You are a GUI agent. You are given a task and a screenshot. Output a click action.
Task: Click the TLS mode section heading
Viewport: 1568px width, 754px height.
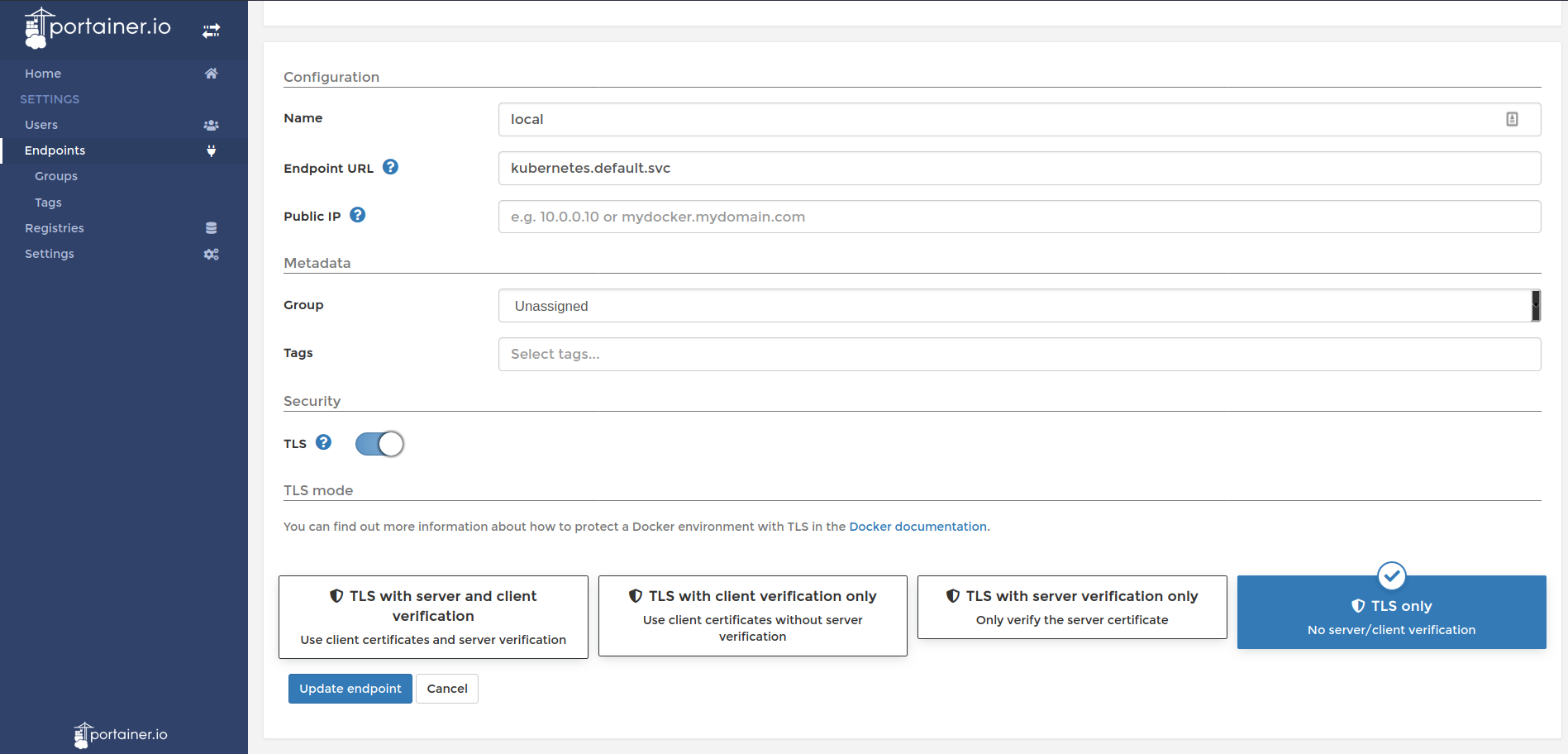click(318, 490)
